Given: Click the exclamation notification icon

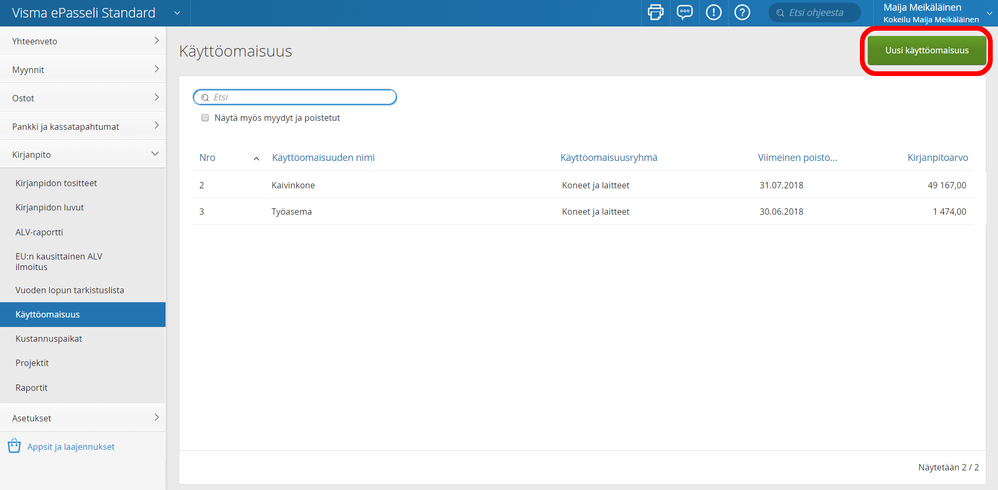Looking at the screenshot, I should (713, 12).
